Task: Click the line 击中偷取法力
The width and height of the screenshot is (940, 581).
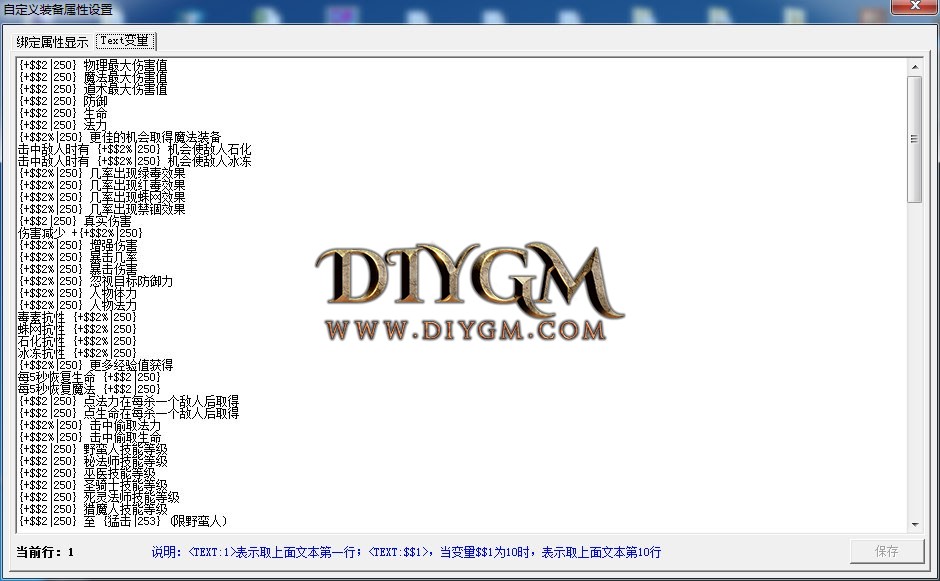Action: (90, 425)
